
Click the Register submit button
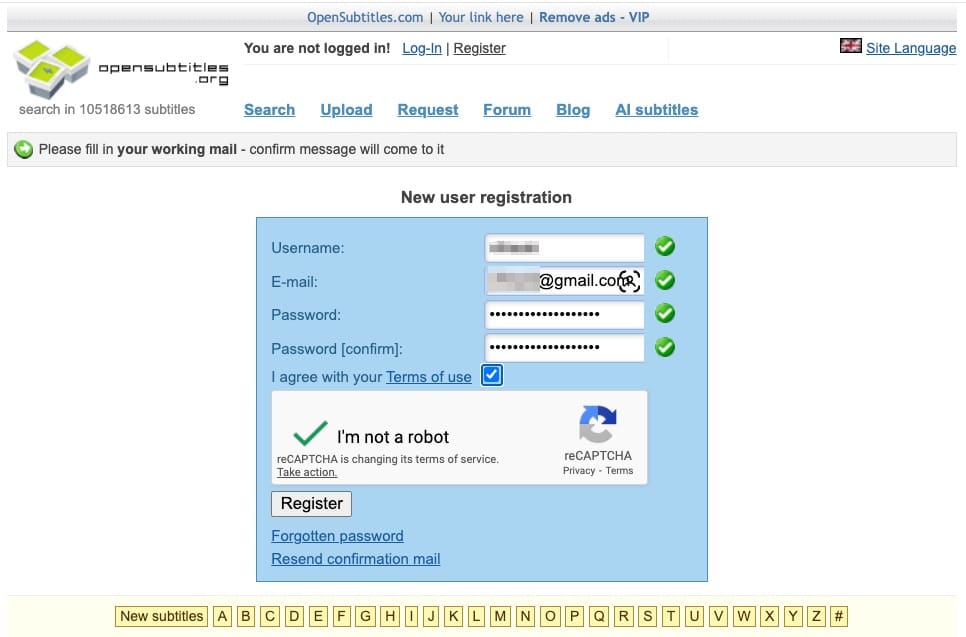312,503
